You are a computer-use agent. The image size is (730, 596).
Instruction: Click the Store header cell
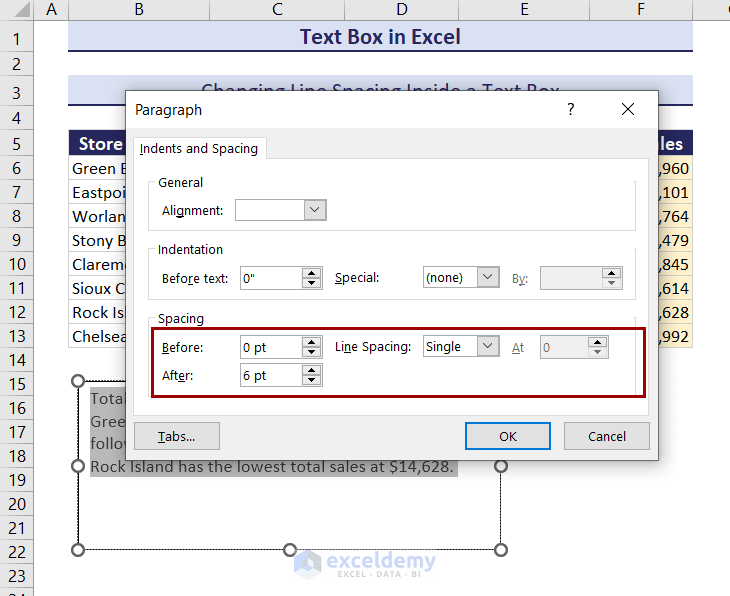[x=97, y=143]
